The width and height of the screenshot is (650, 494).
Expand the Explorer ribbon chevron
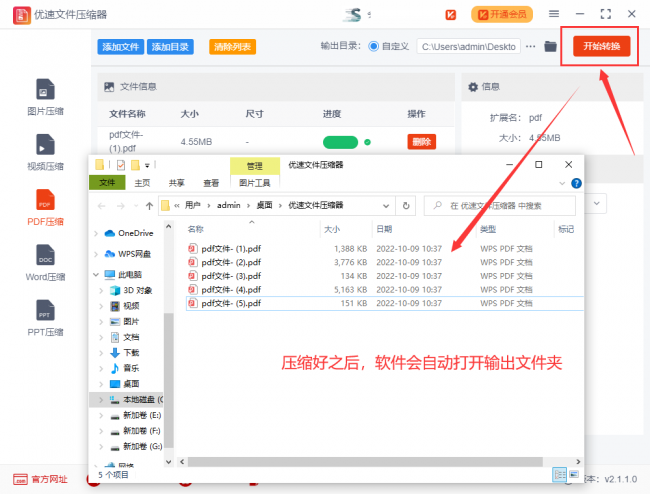562,183
